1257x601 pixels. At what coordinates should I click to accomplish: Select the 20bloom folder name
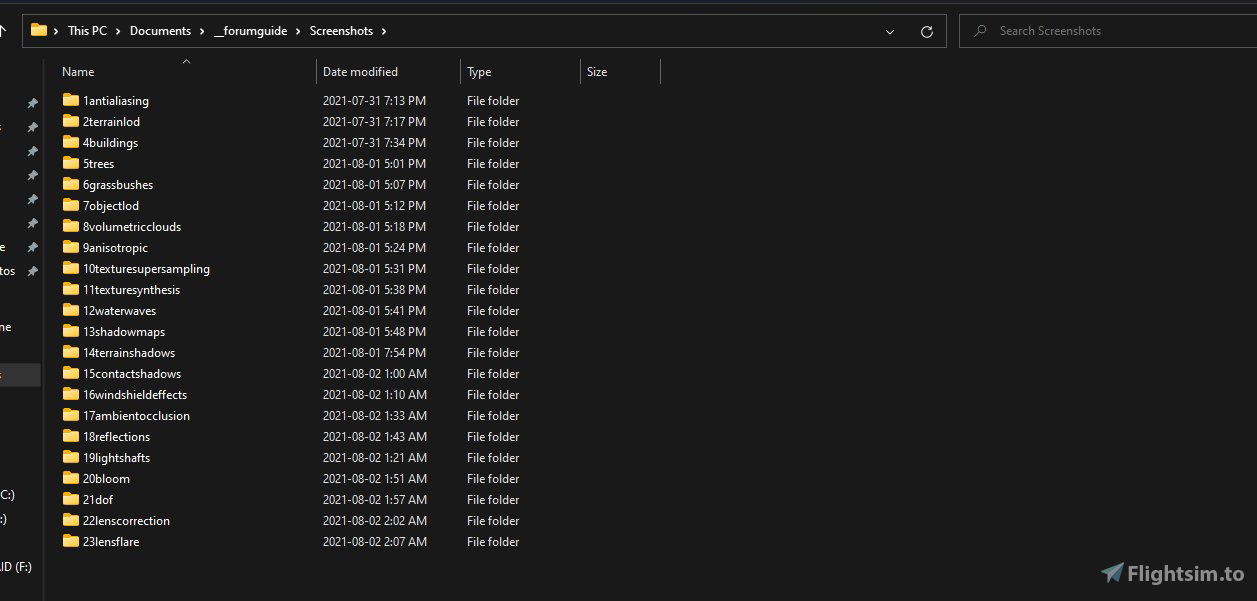tap(106, 478)
